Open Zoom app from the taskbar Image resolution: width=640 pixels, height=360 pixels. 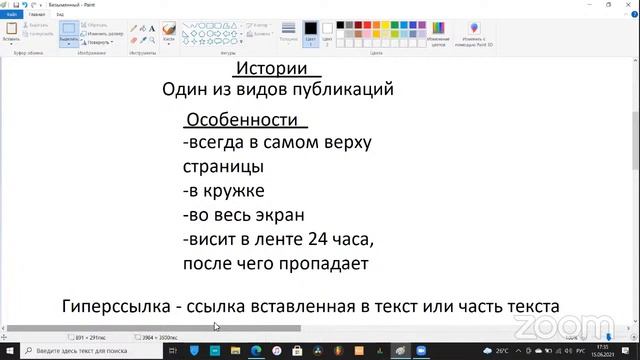click(421, 351)
